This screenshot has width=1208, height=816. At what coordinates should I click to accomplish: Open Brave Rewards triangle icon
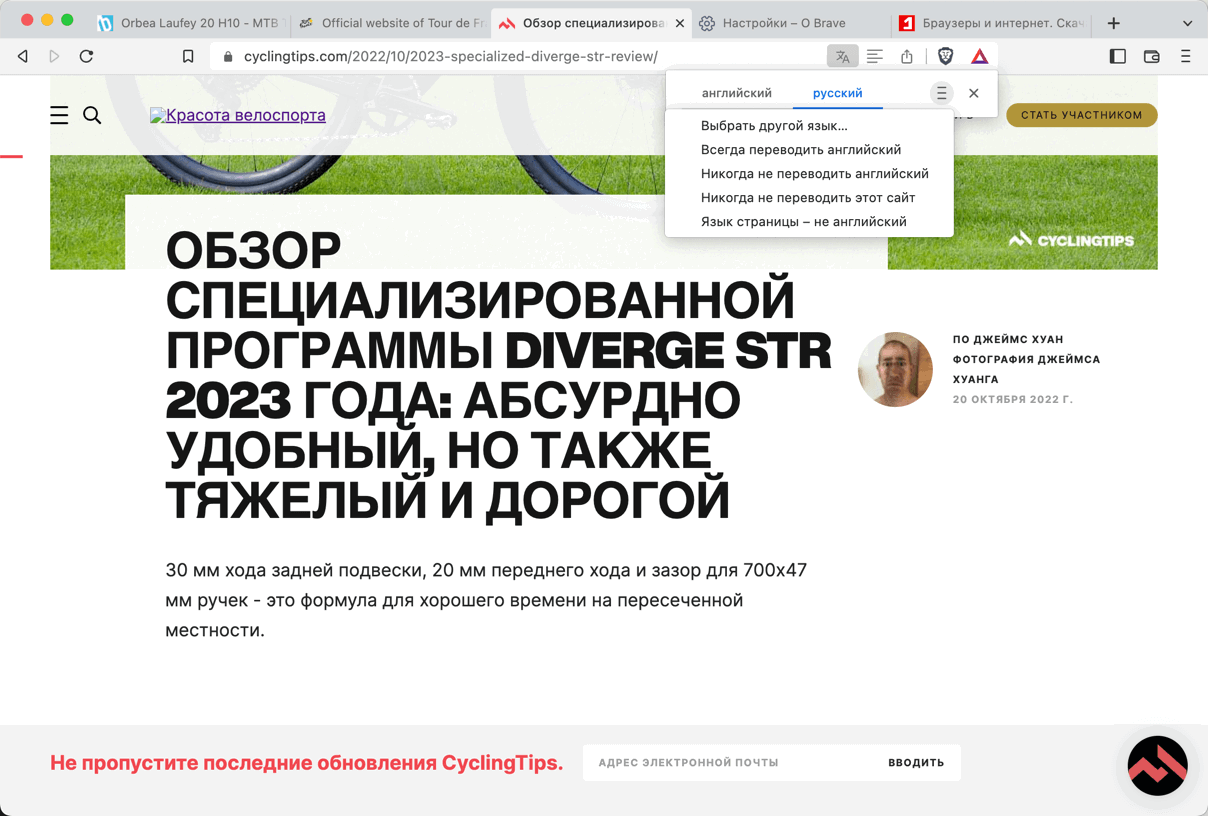(x=980, y=57)
